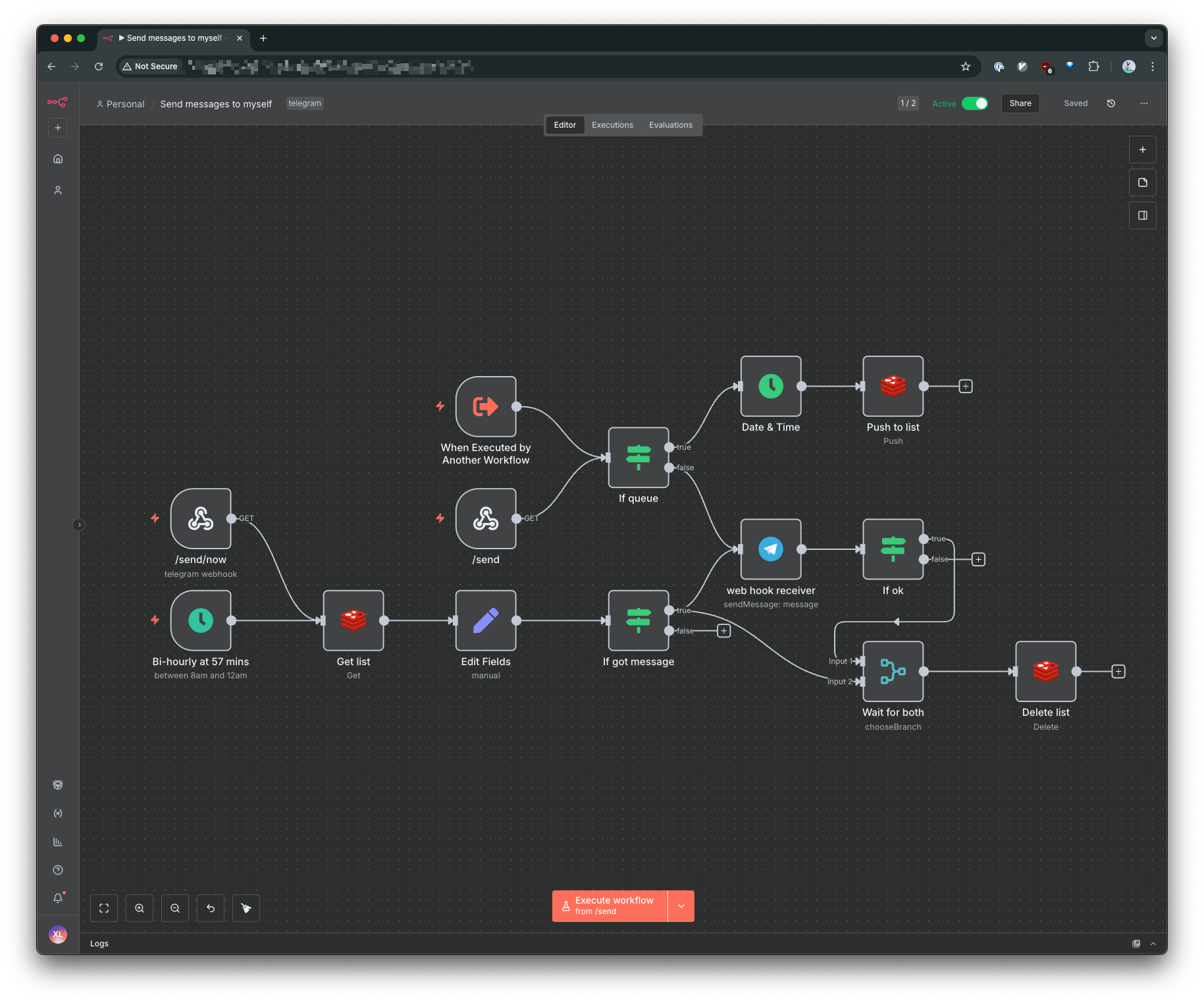This screenshot has height=1003, width=1204.
Task: Click the zoom in canvas button
Action: coord(140,908)
